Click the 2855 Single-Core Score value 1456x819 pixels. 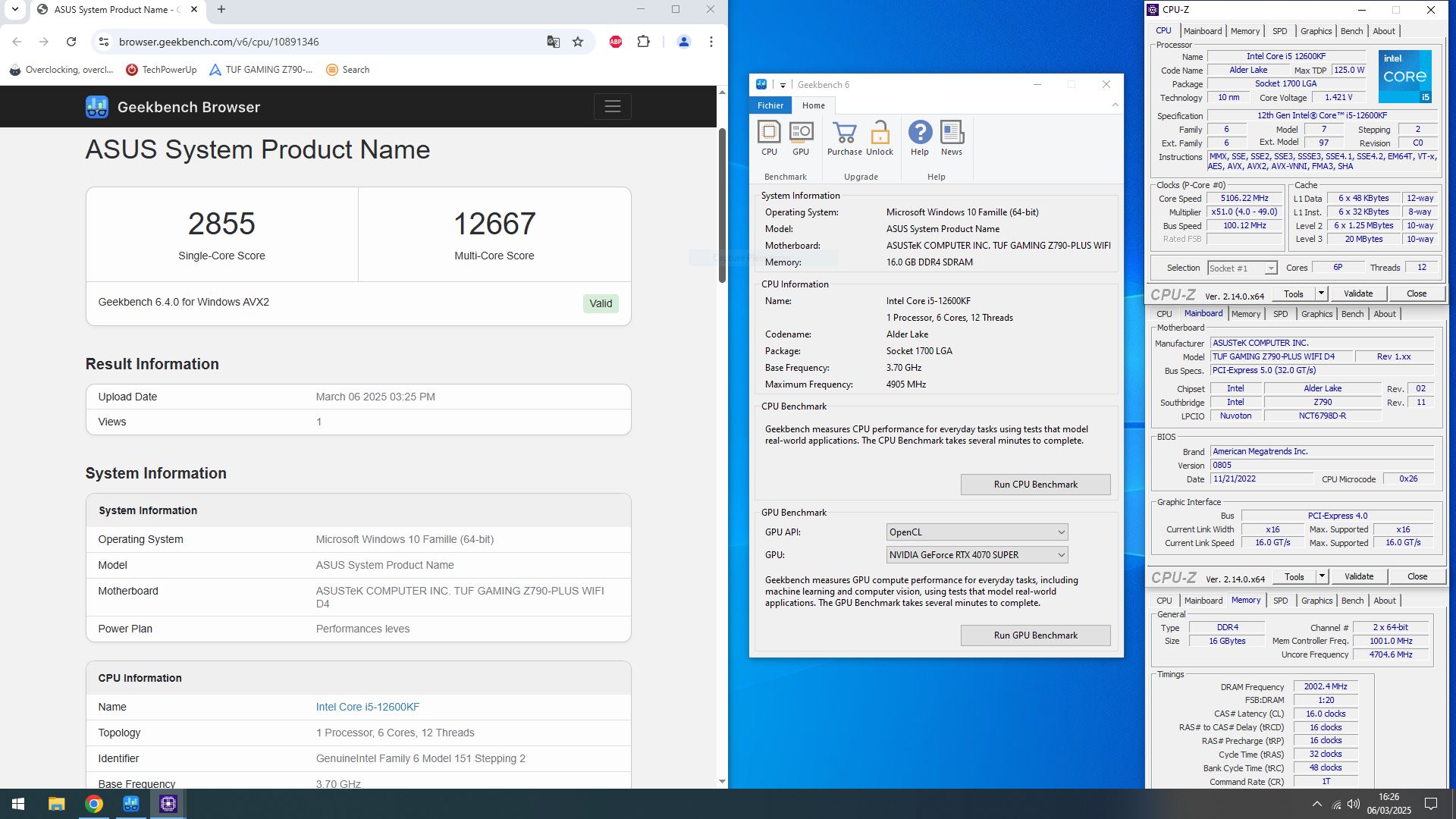coord(221,224)
